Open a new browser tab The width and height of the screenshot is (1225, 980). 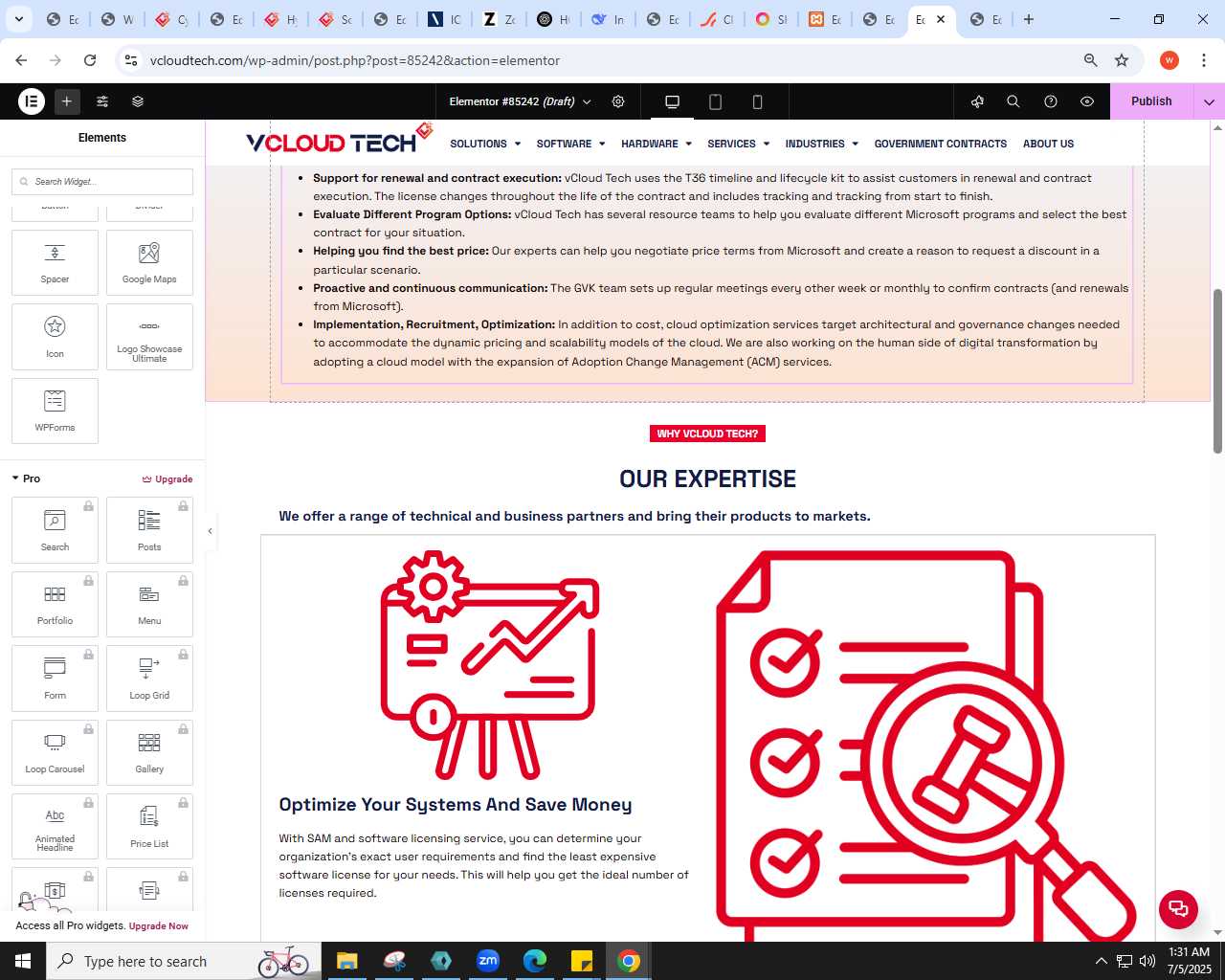click(1029, 19)
